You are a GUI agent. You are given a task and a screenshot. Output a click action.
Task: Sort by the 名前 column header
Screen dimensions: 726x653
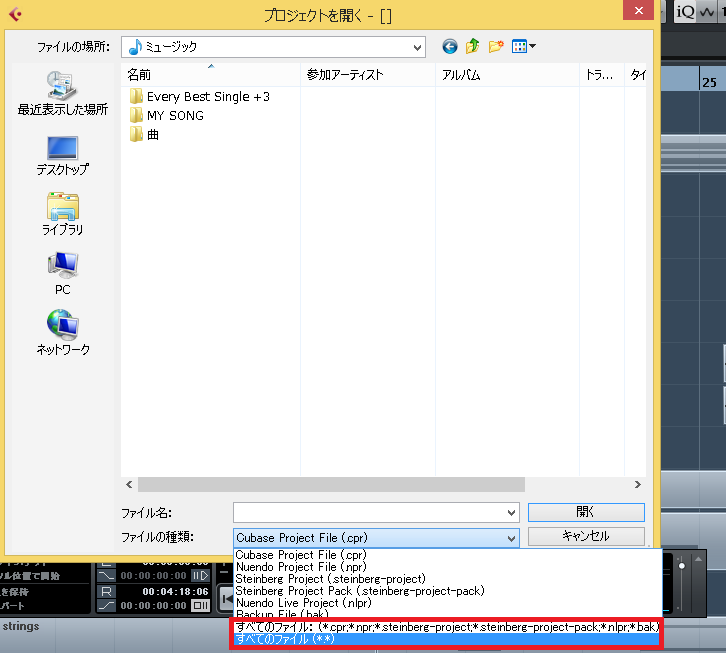coord(211,75)
